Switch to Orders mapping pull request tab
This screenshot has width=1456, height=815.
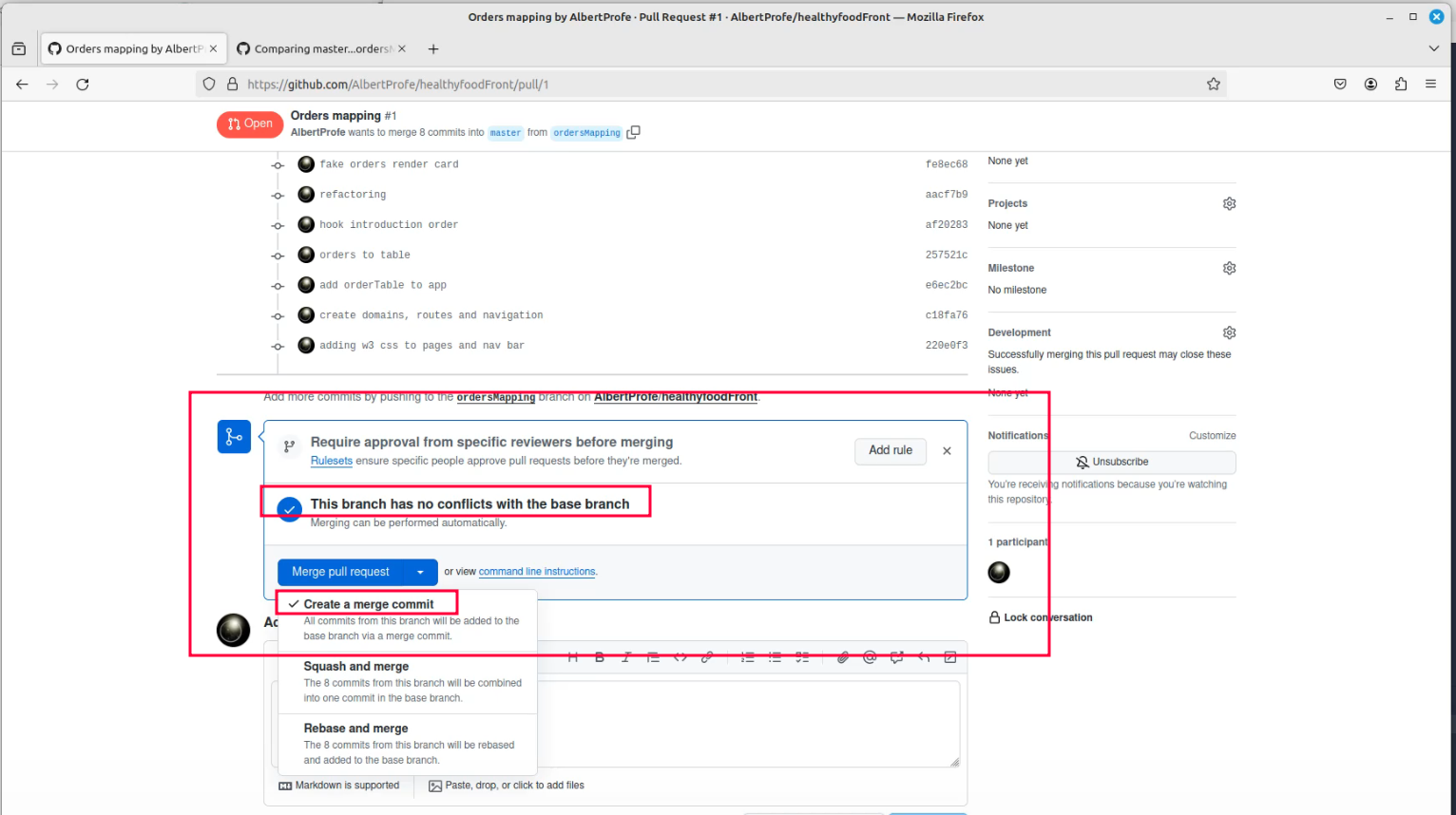(132, 48)
